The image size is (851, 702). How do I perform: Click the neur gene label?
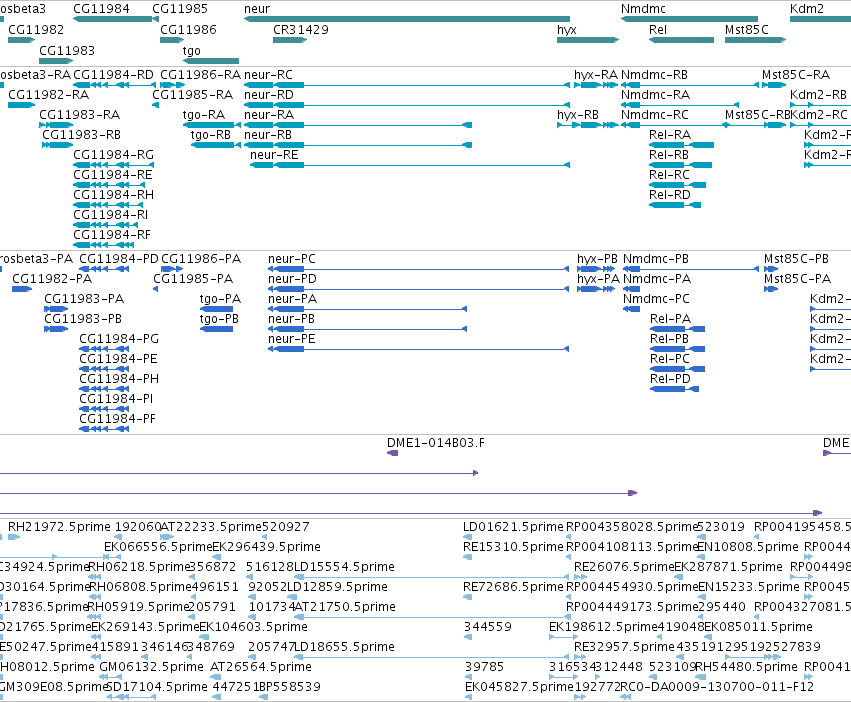click(257, 9)
